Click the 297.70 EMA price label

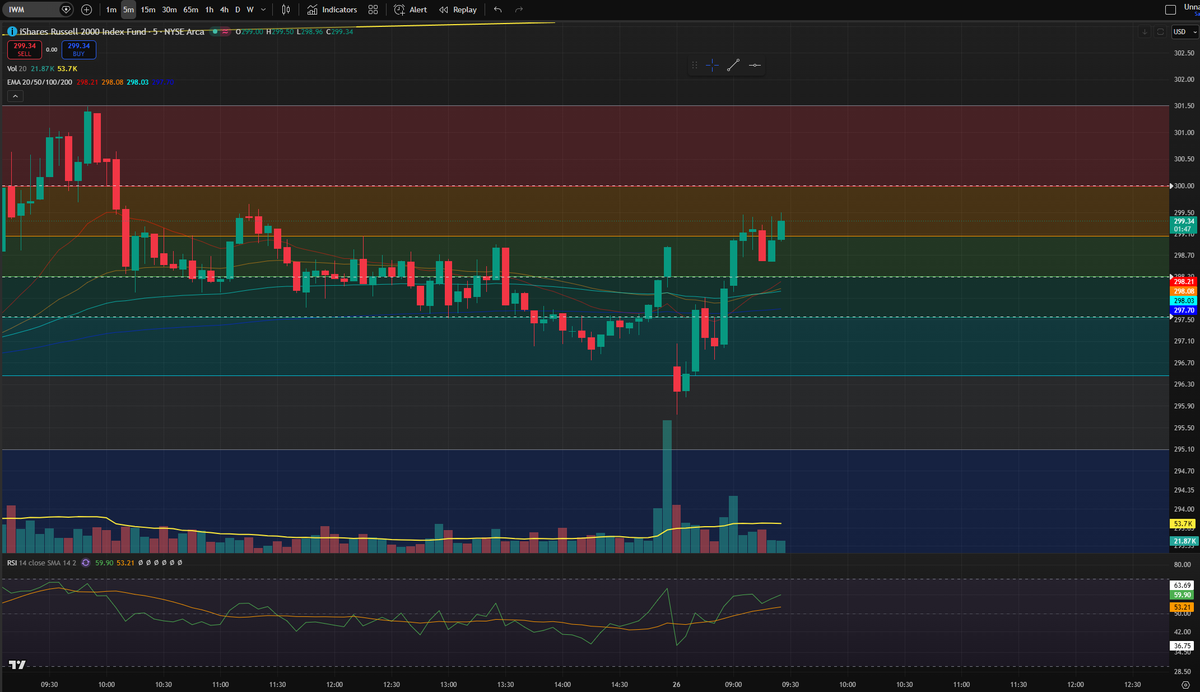click(1182, 310)
